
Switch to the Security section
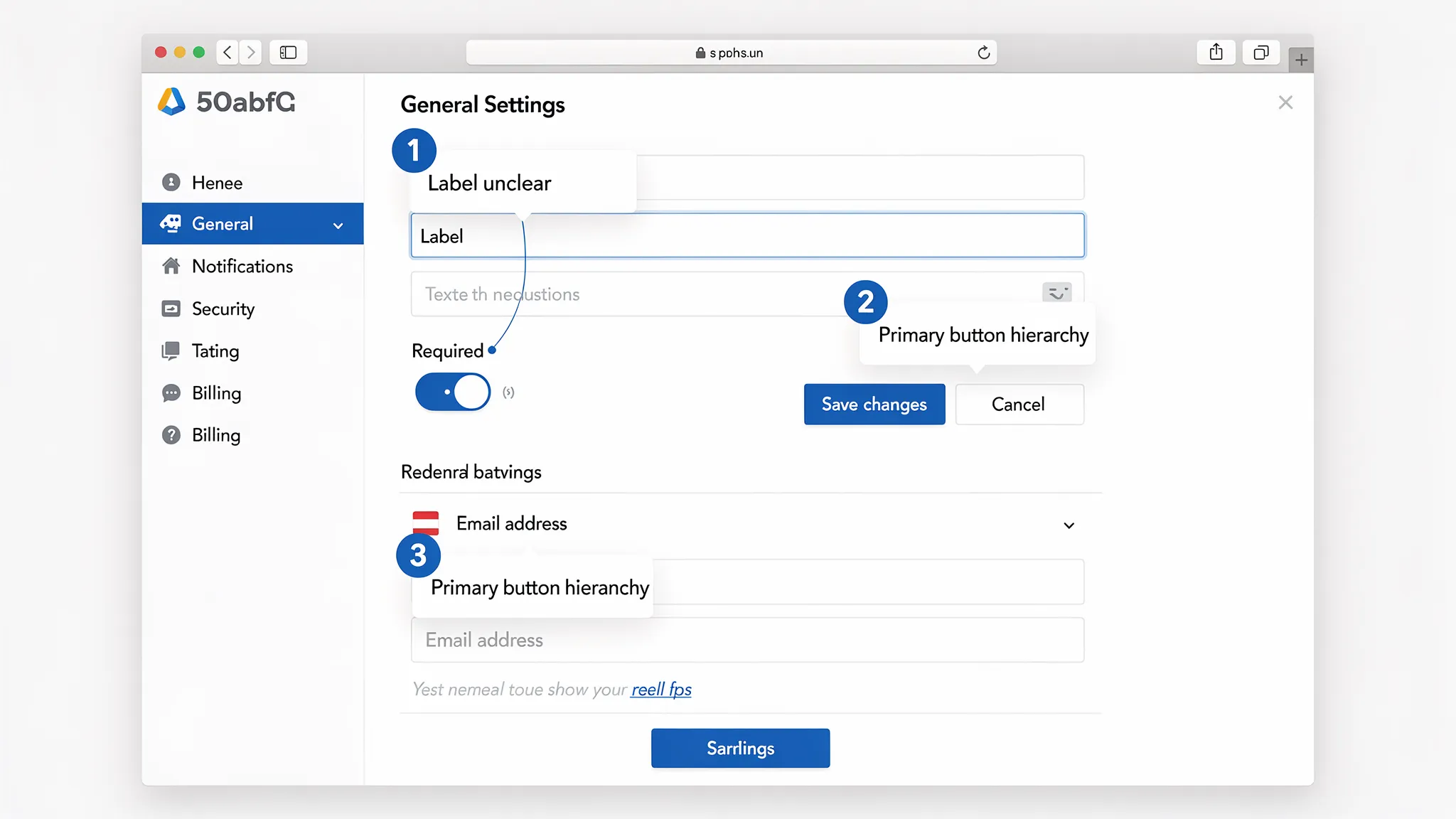pyautogui.click(x=222, y=309)
